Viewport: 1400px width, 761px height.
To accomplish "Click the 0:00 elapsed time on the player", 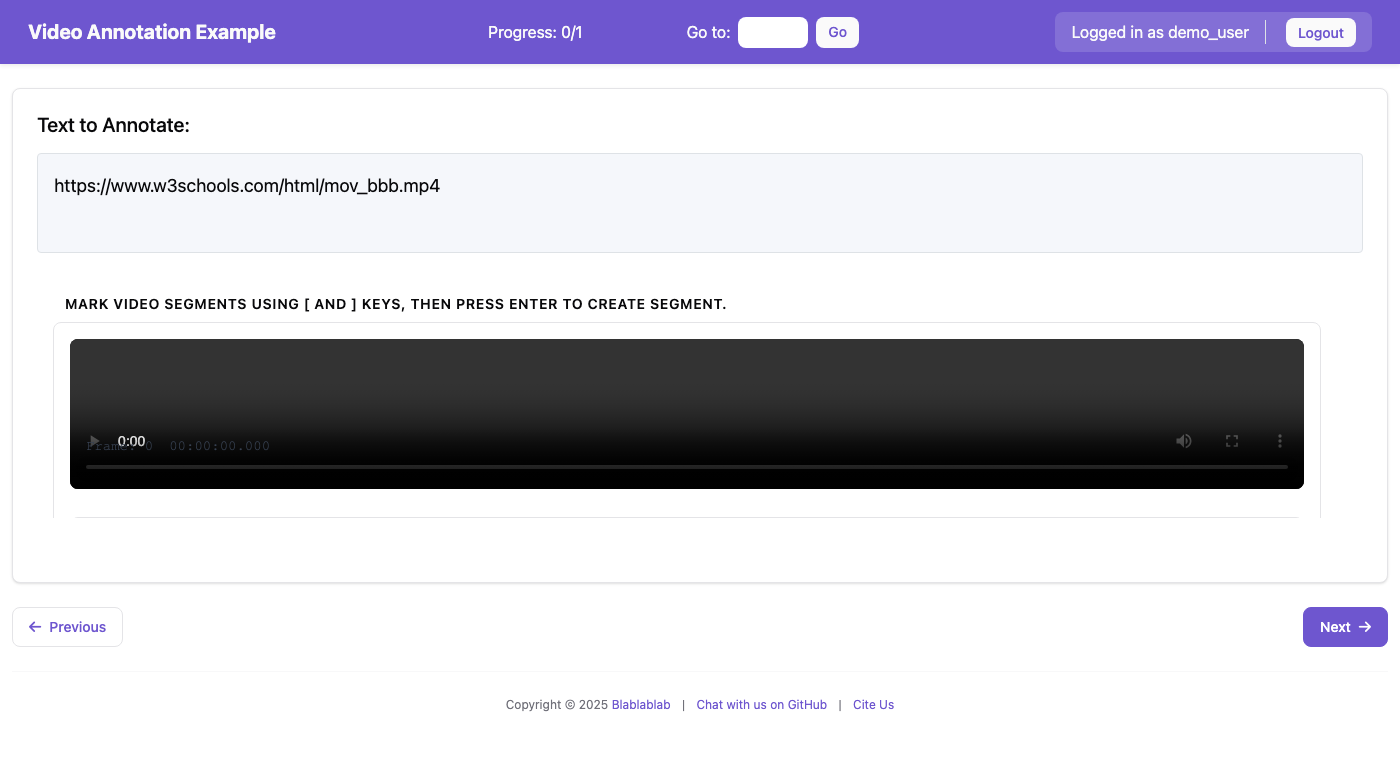I will pyautogui.click(x=131, y=441).
